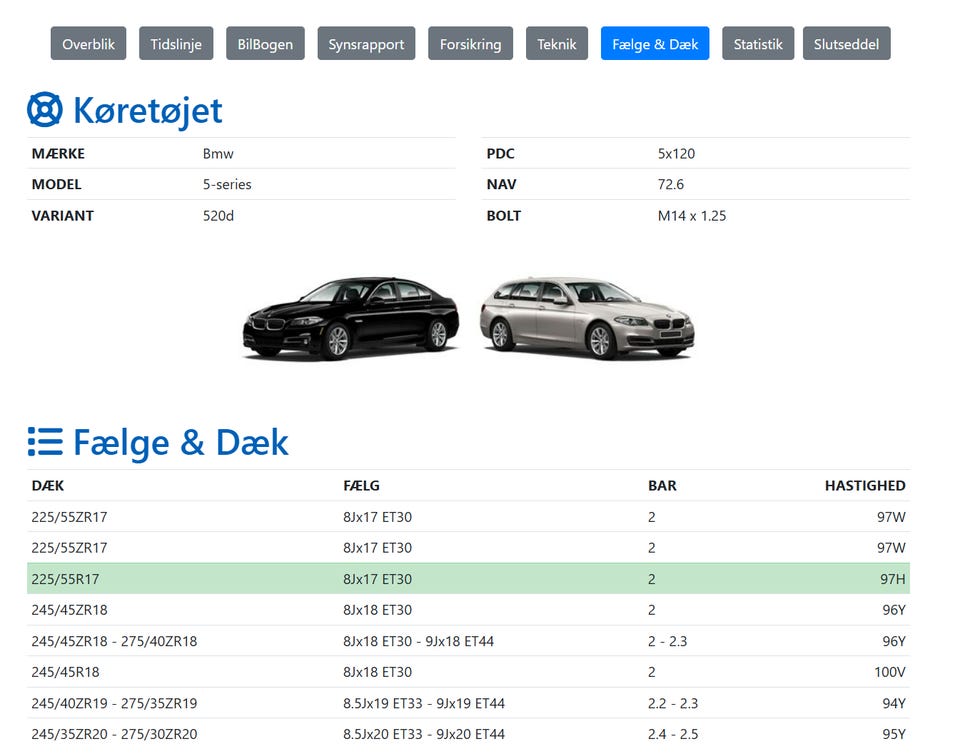Click the black BMW sedan image
Image resolution: width=960 pixels, height=754 pixels.
[x=351, y=318]
